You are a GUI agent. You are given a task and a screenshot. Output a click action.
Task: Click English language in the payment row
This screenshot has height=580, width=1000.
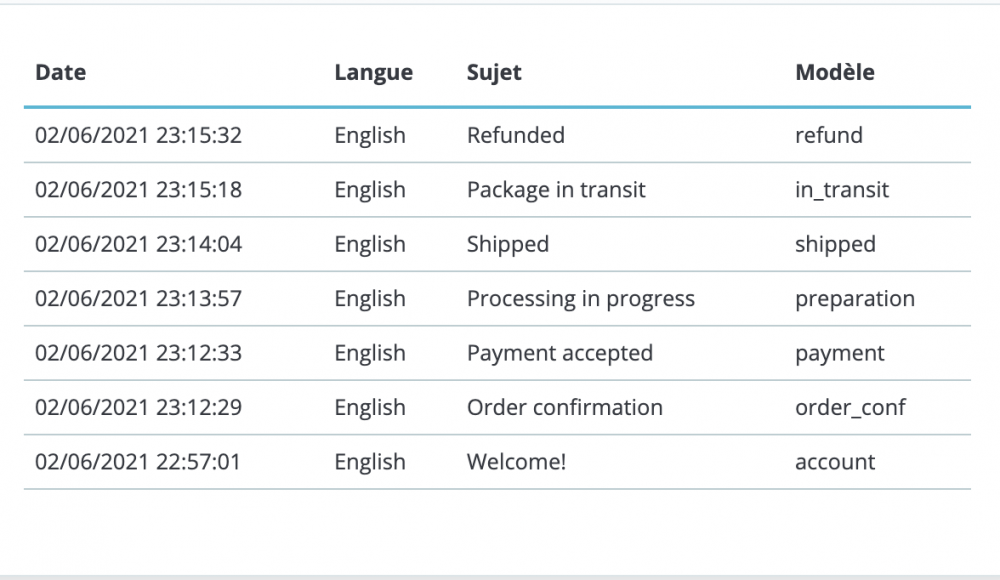click(370, 353)
